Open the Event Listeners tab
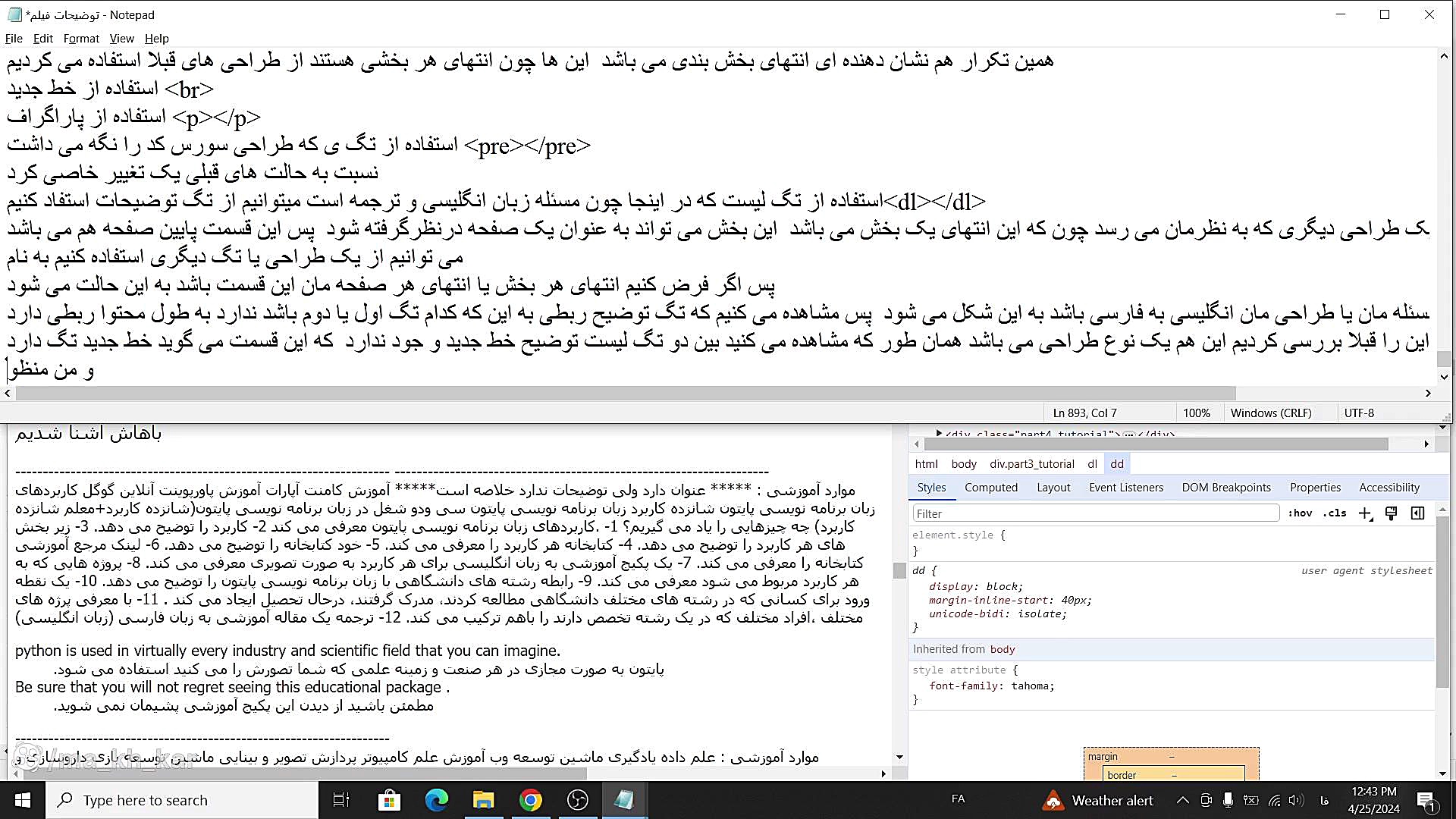This screenshot has width=1456, height=819. pos(1126,488)
